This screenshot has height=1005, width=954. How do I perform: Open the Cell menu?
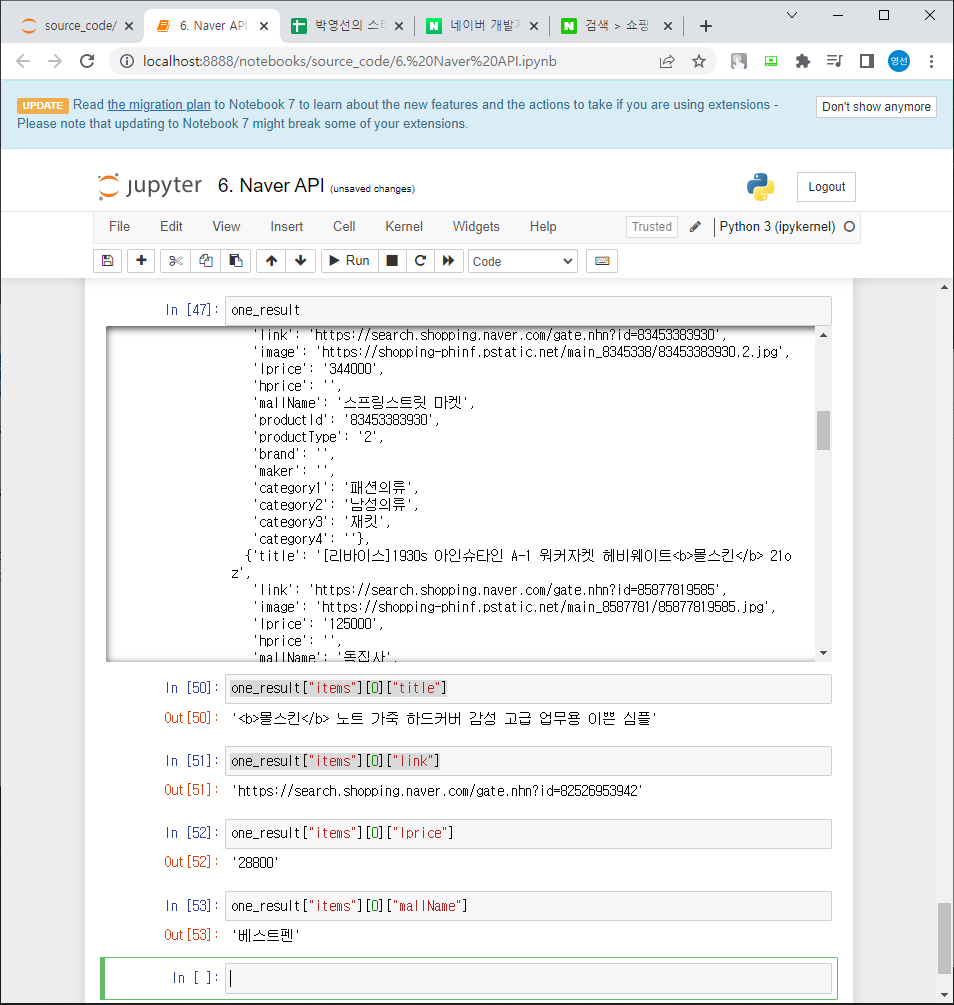click(344, 227)
